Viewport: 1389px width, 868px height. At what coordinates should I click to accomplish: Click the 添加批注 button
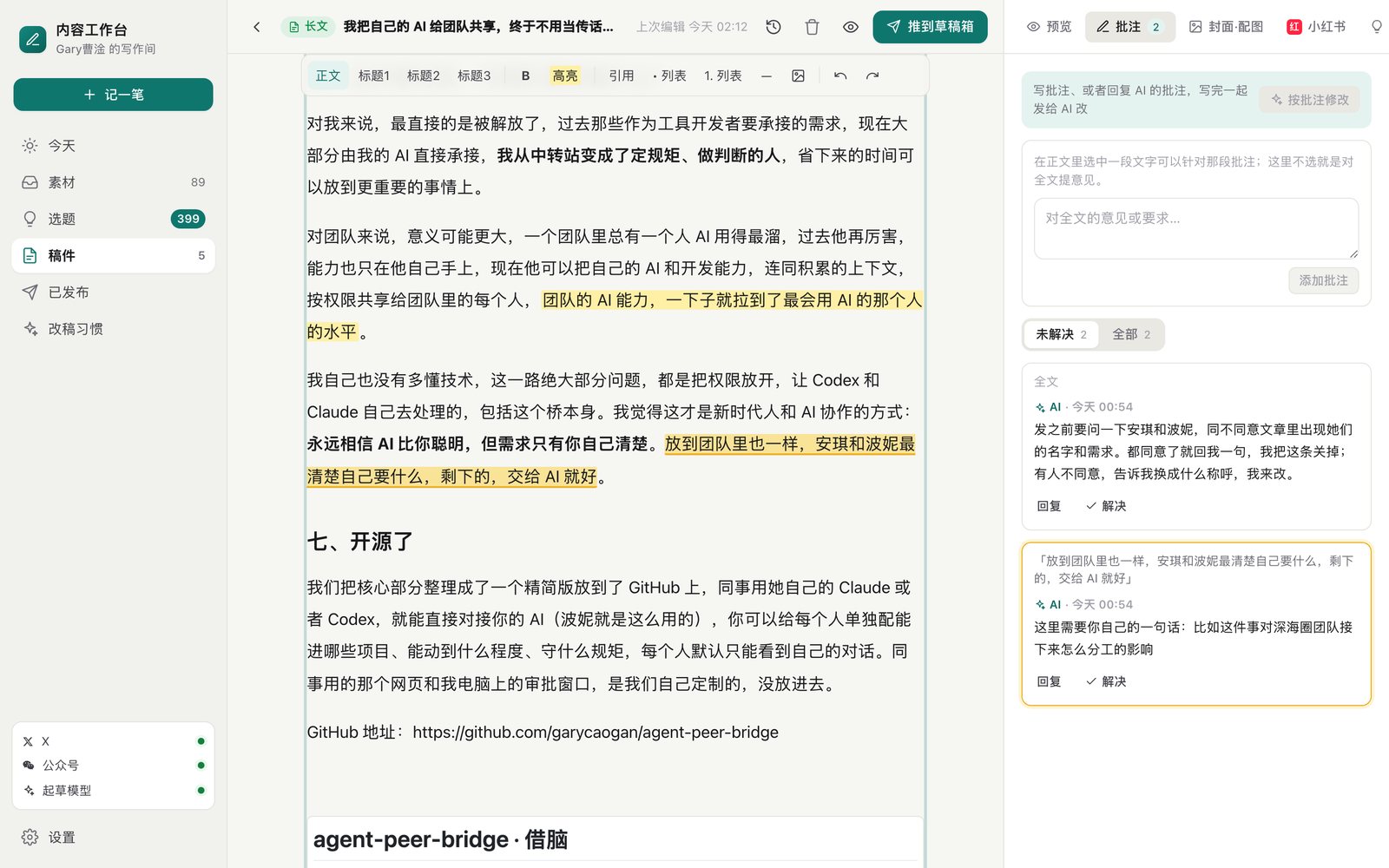pos(1324,280)
